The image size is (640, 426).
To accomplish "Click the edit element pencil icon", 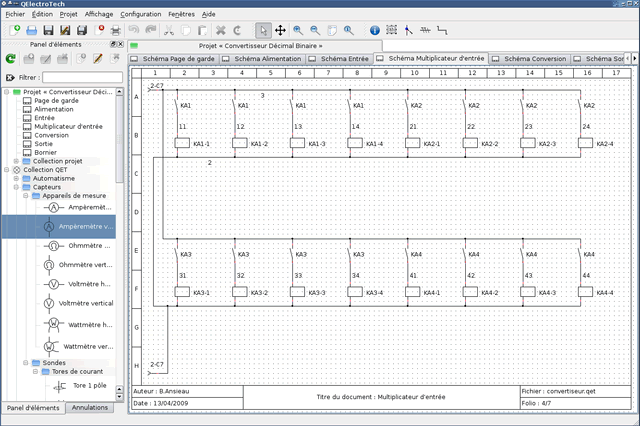I will 97,60.
